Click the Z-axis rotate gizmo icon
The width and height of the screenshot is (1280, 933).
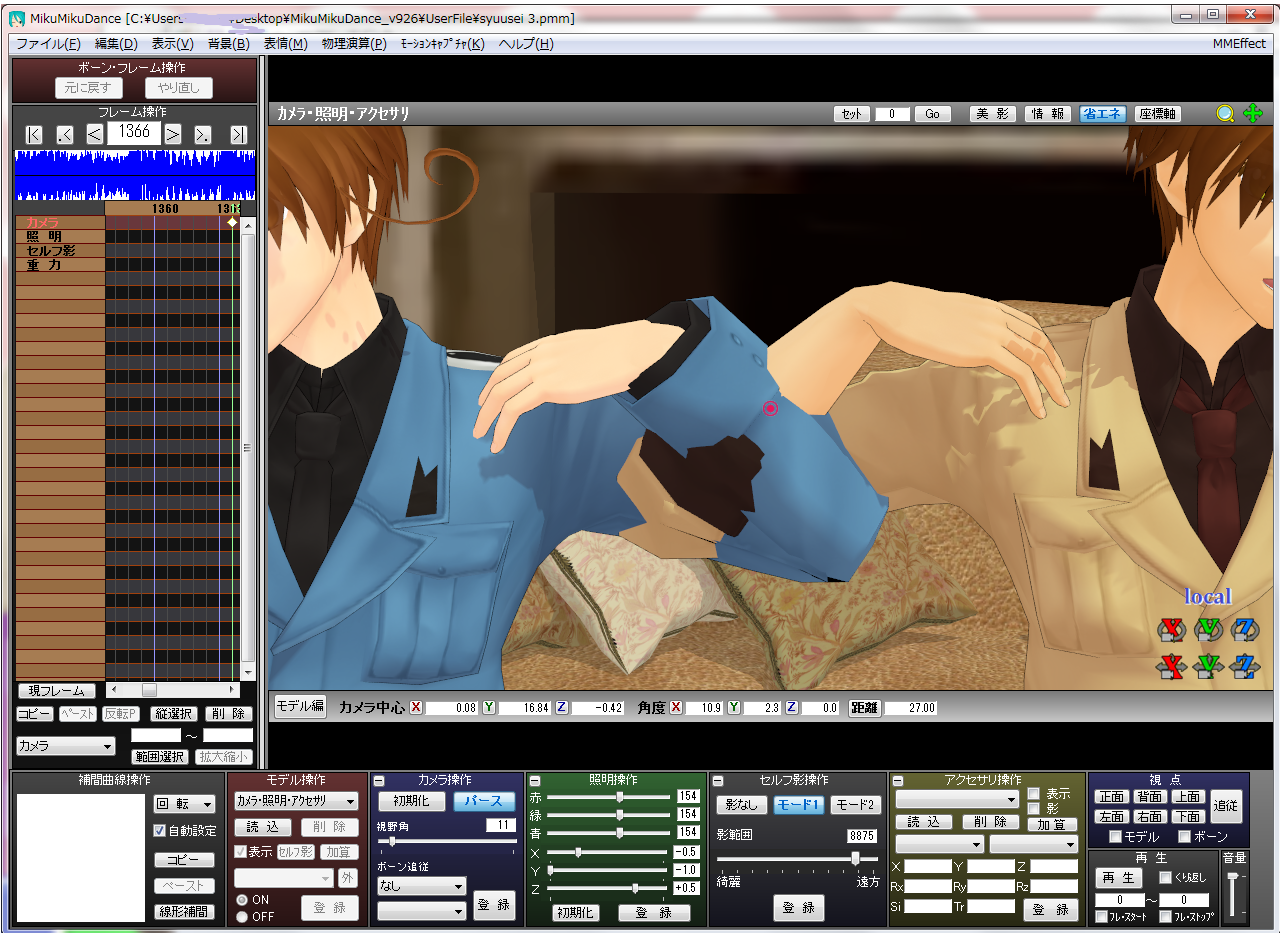[1246, 630]
